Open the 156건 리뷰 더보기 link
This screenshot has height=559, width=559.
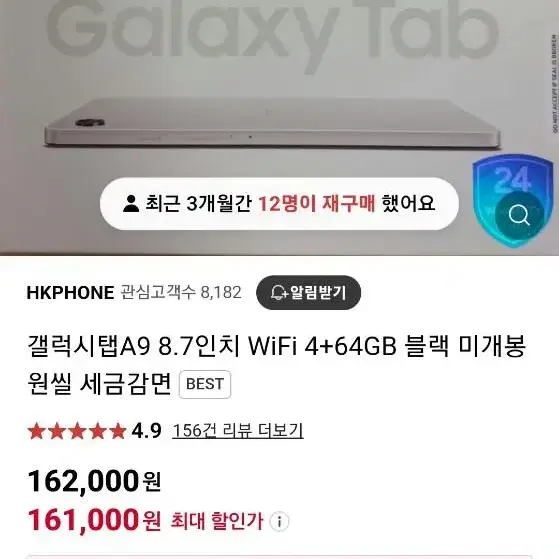(238, 431)
